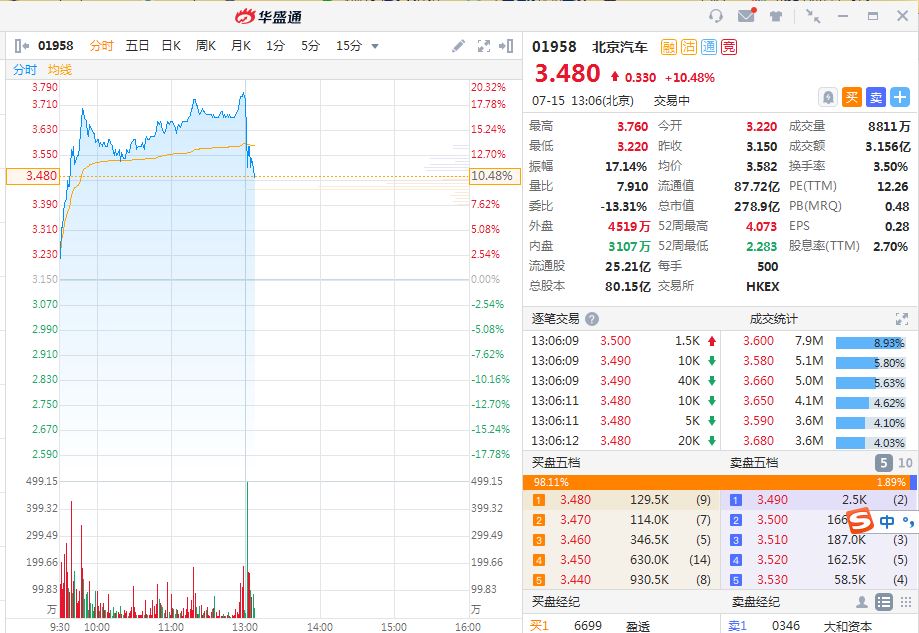Click the 融 margin badge

[668, 47]
